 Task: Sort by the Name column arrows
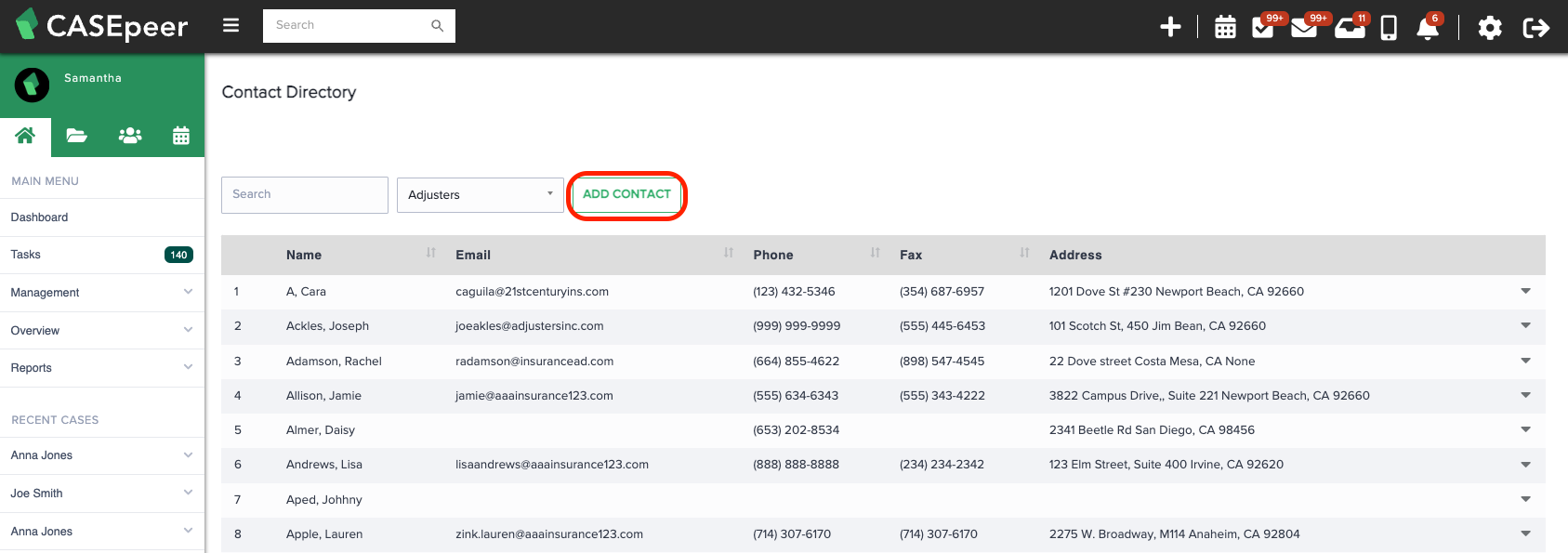[x=431, y=253]
